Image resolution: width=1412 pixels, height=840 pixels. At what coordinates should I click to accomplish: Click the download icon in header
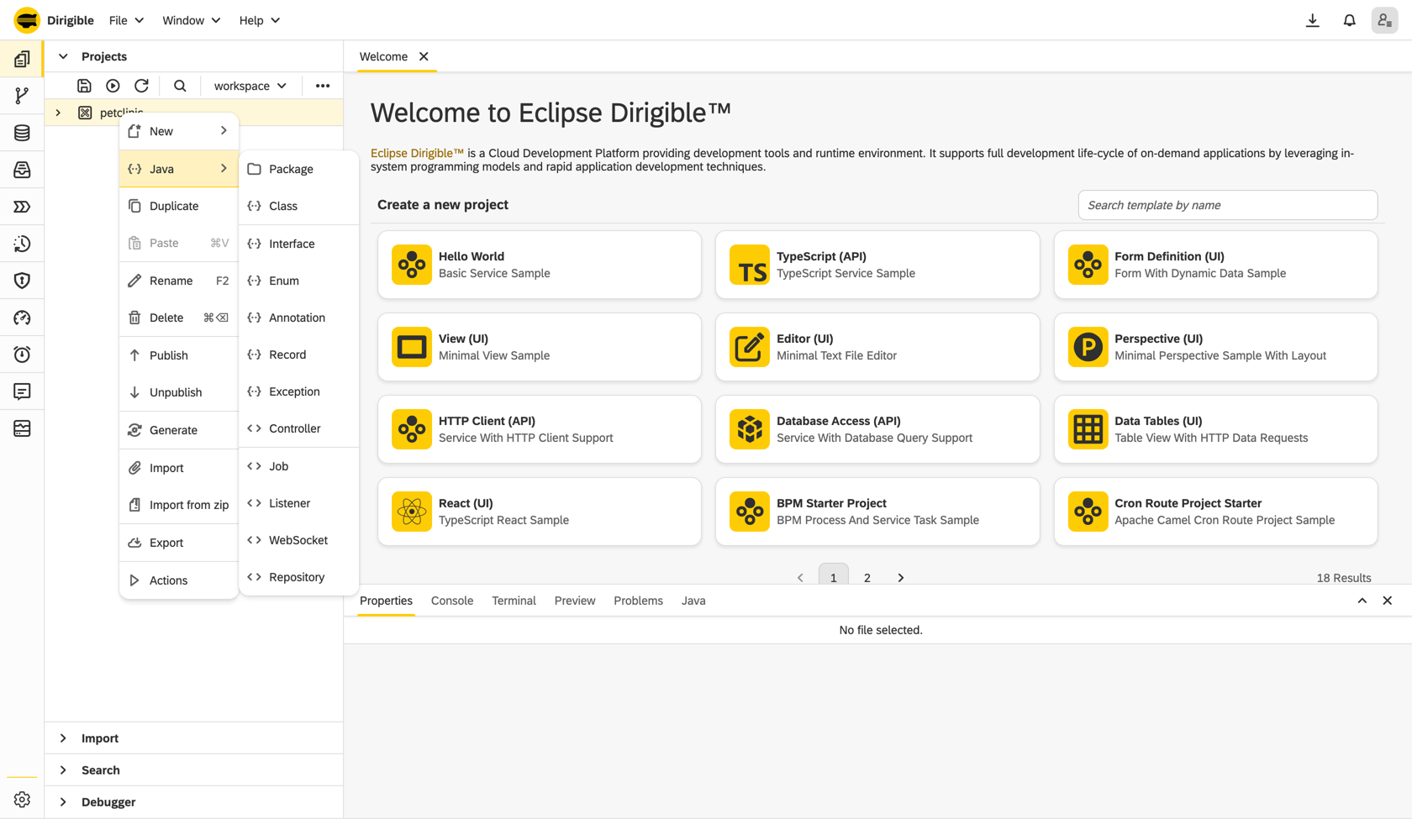click(1312, 20)
